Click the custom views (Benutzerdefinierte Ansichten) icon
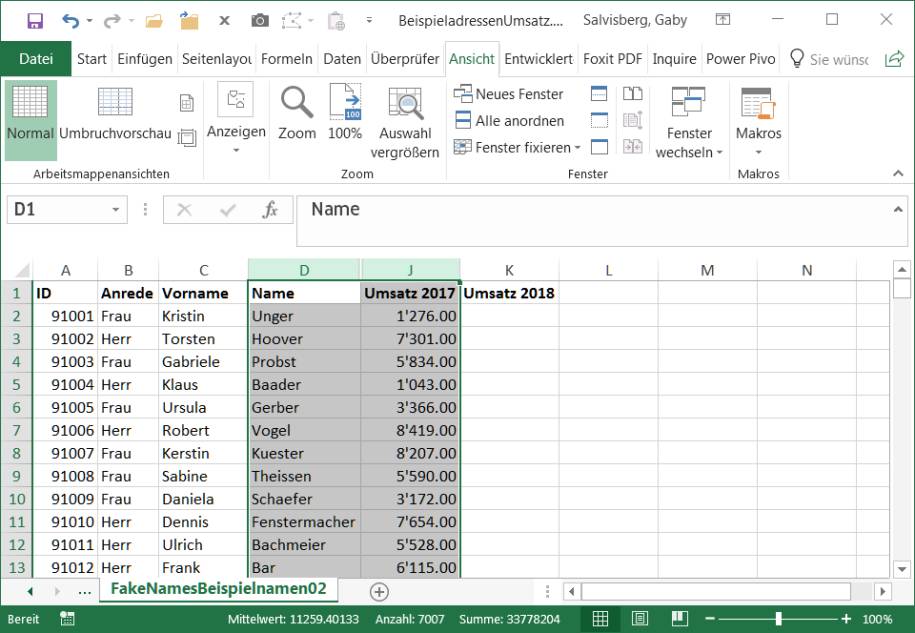The image size is (915, 633). (187, 138)
